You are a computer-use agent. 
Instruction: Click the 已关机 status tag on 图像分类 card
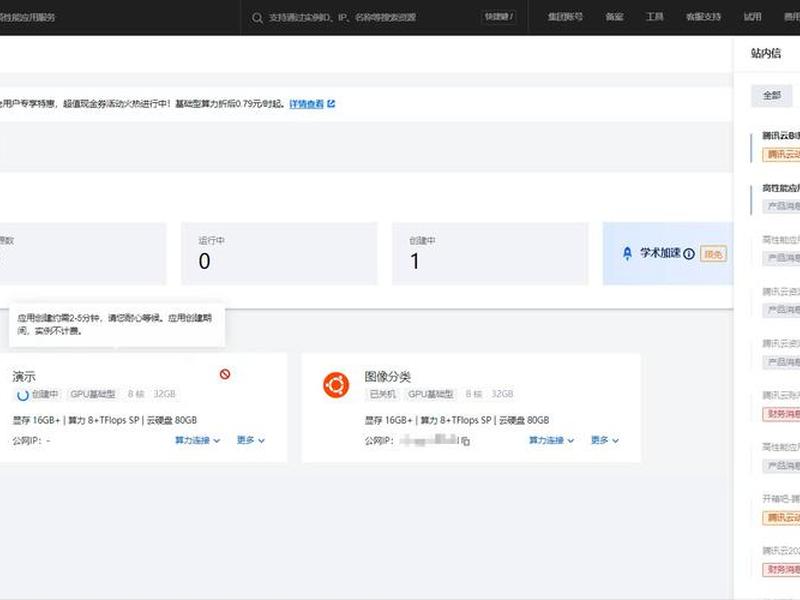[383, 394]
